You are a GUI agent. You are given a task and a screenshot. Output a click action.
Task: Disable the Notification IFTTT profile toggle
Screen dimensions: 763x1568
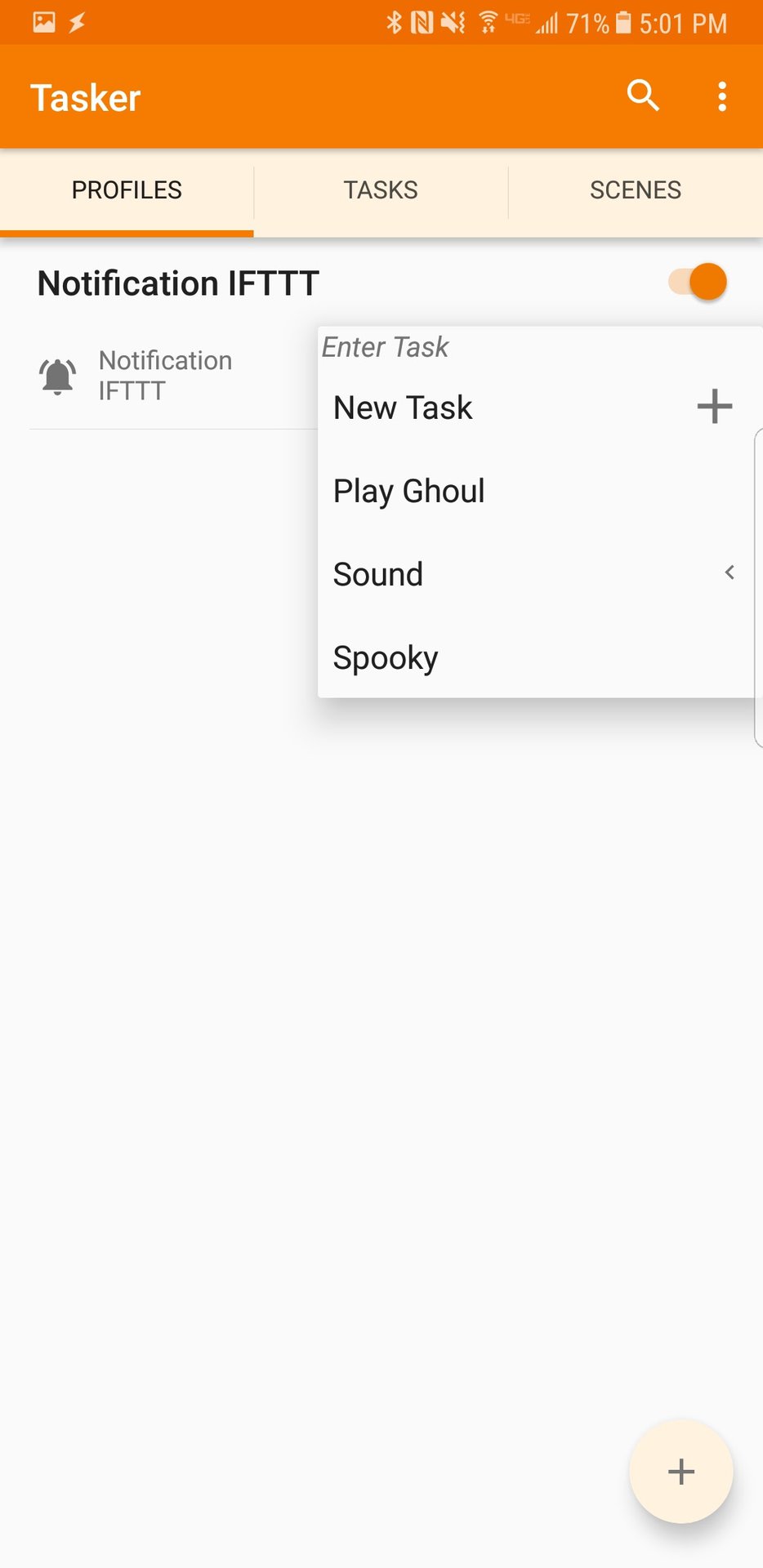click(x=698, y=283)
